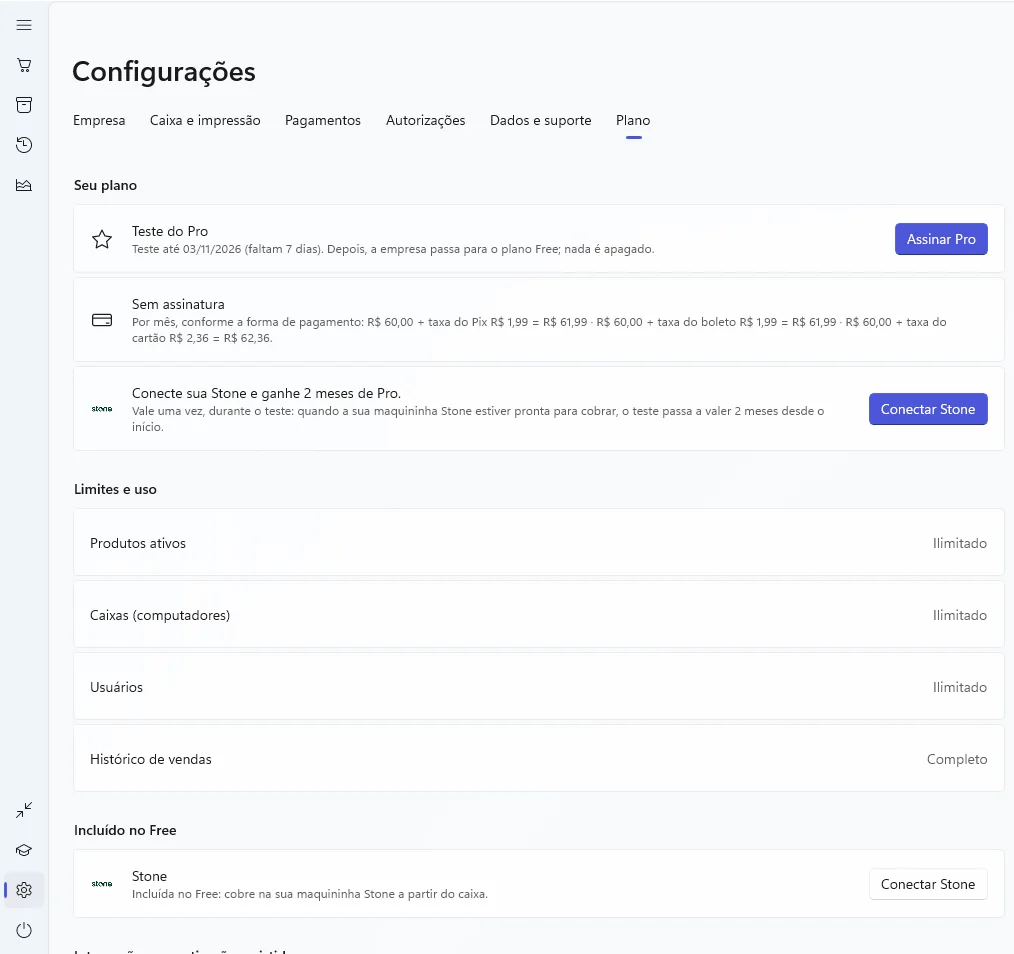Viewport: 1014px width, 954px height.
Task: Click the Assinar Pro button
Action: [941, 239]
